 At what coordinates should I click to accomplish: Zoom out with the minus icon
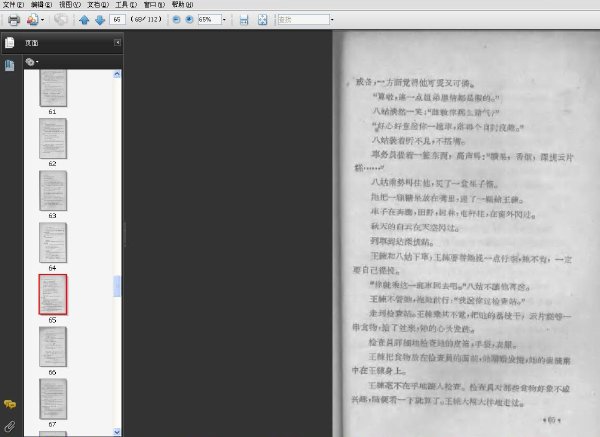click(x=176, y=20)
